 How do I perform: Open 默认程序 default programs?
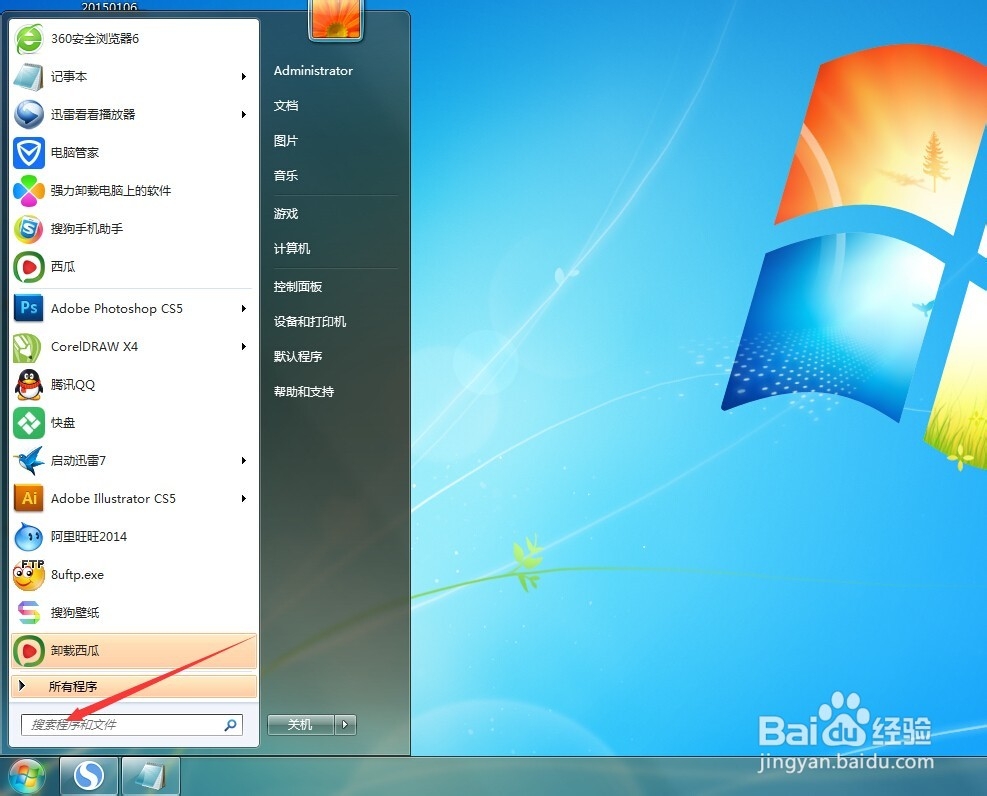[298, 357]
